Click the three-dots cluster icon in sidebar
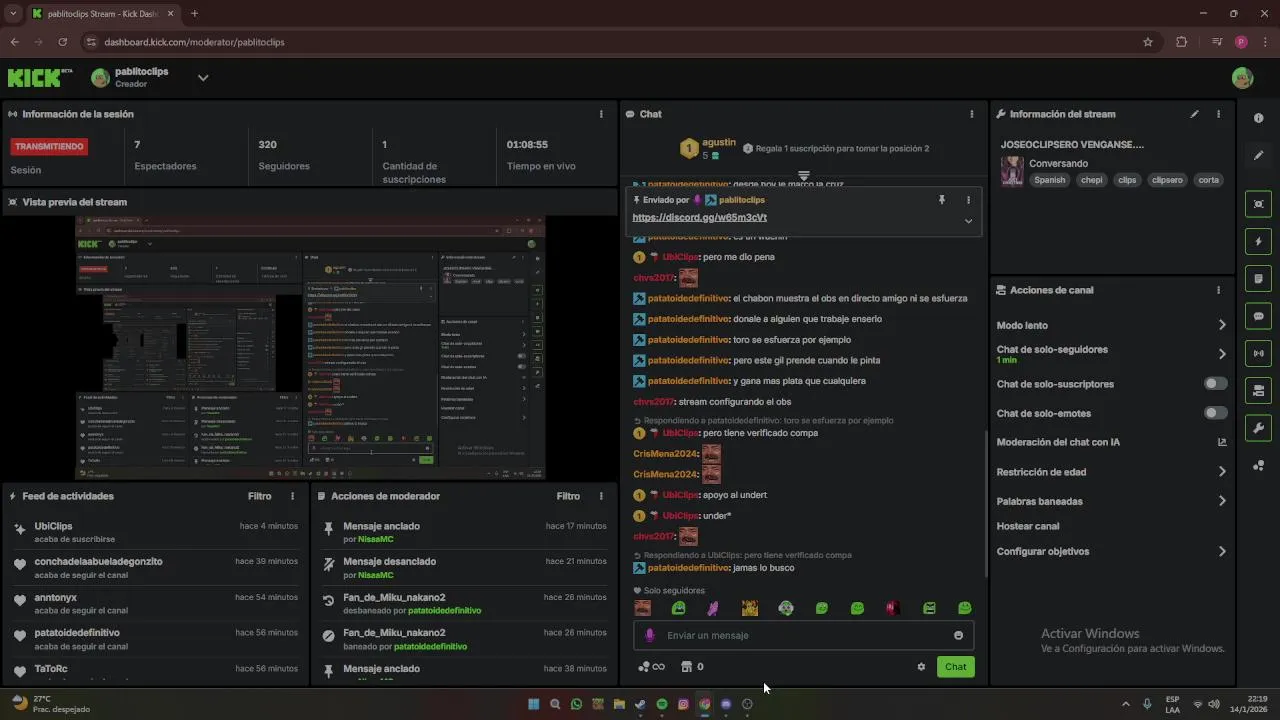This screenshot has height=720, width=1280. 1258,466
